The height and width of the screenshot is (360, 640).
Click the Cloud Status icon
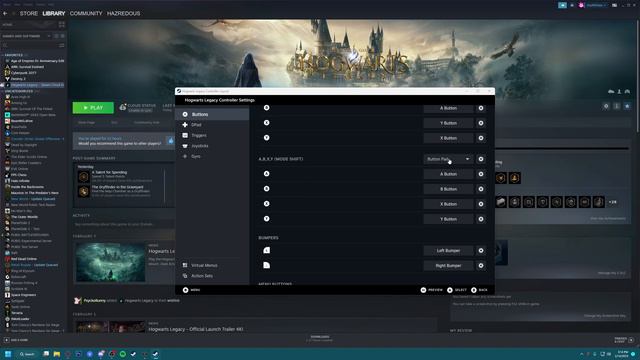(122, 107)
